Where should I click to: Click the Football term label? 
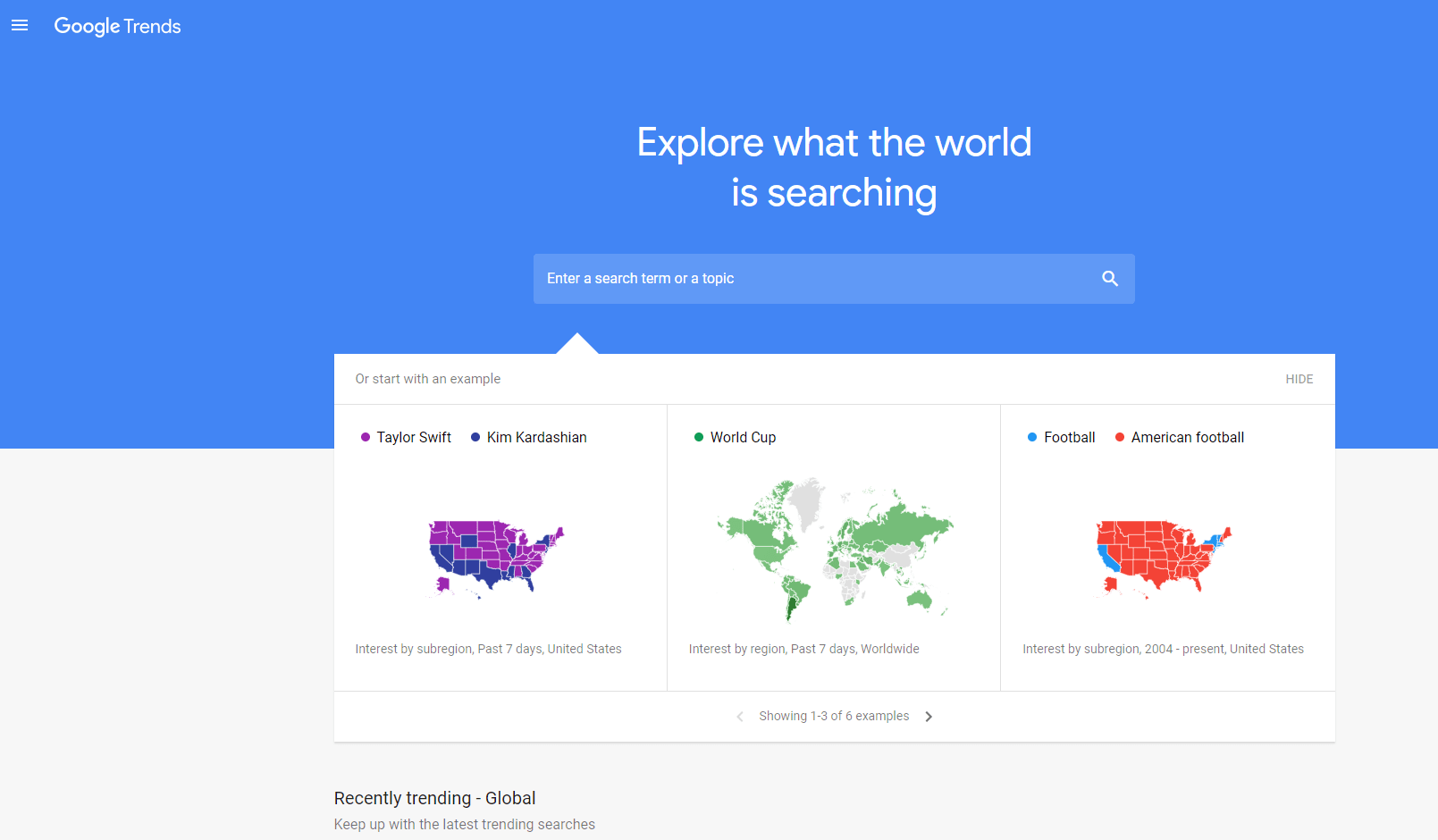click(x=1070, y=437)
